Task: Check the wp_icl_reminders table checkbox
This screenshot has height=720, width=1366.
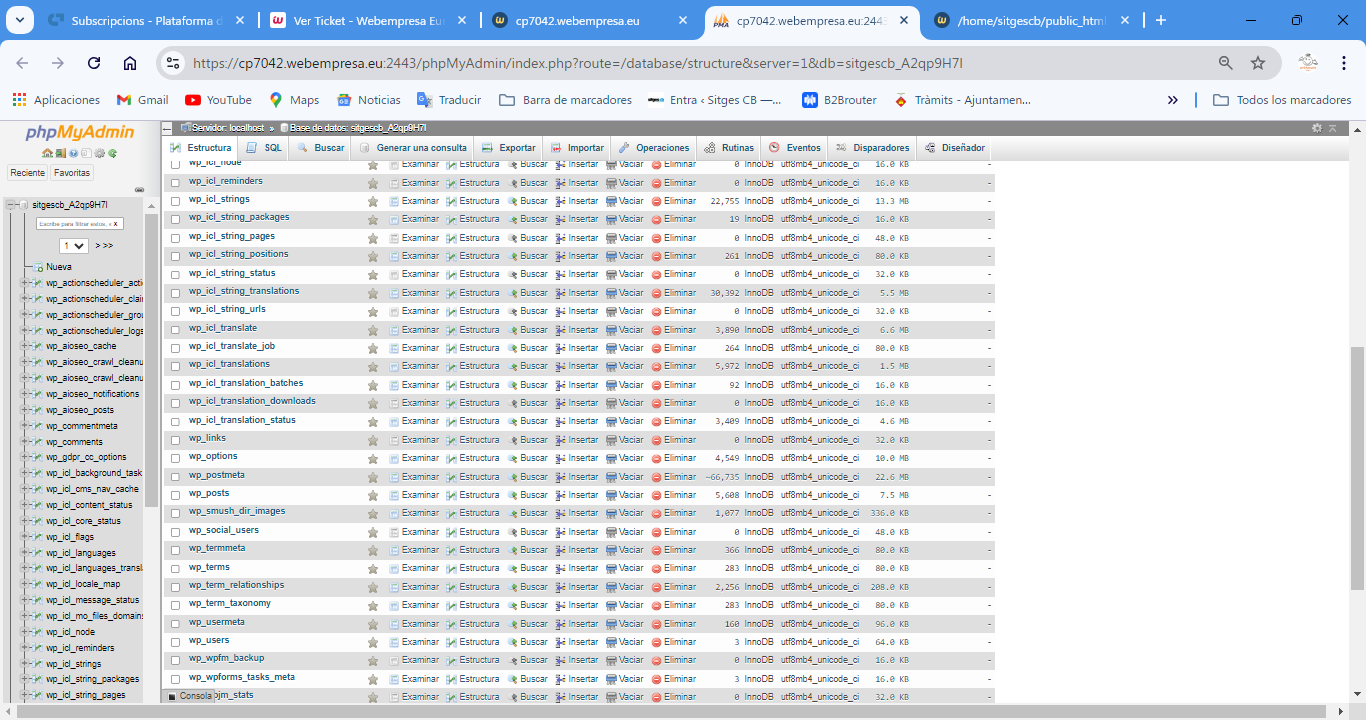Action: [x=176, y=183]
